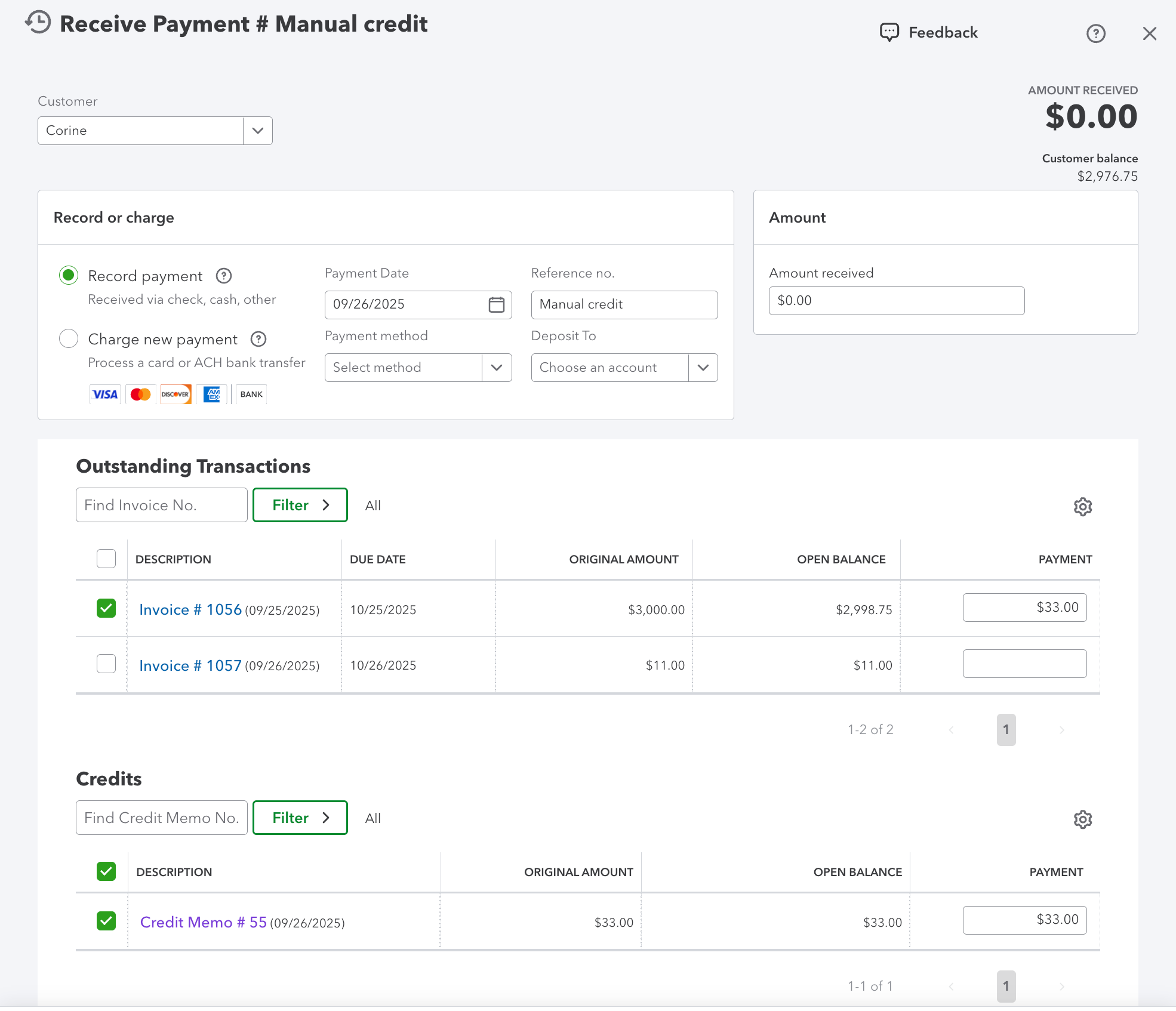The width and height of the screenshot is (1176, 1011).
Task: Open the help question mark icon
Action: click(1095, 33)
